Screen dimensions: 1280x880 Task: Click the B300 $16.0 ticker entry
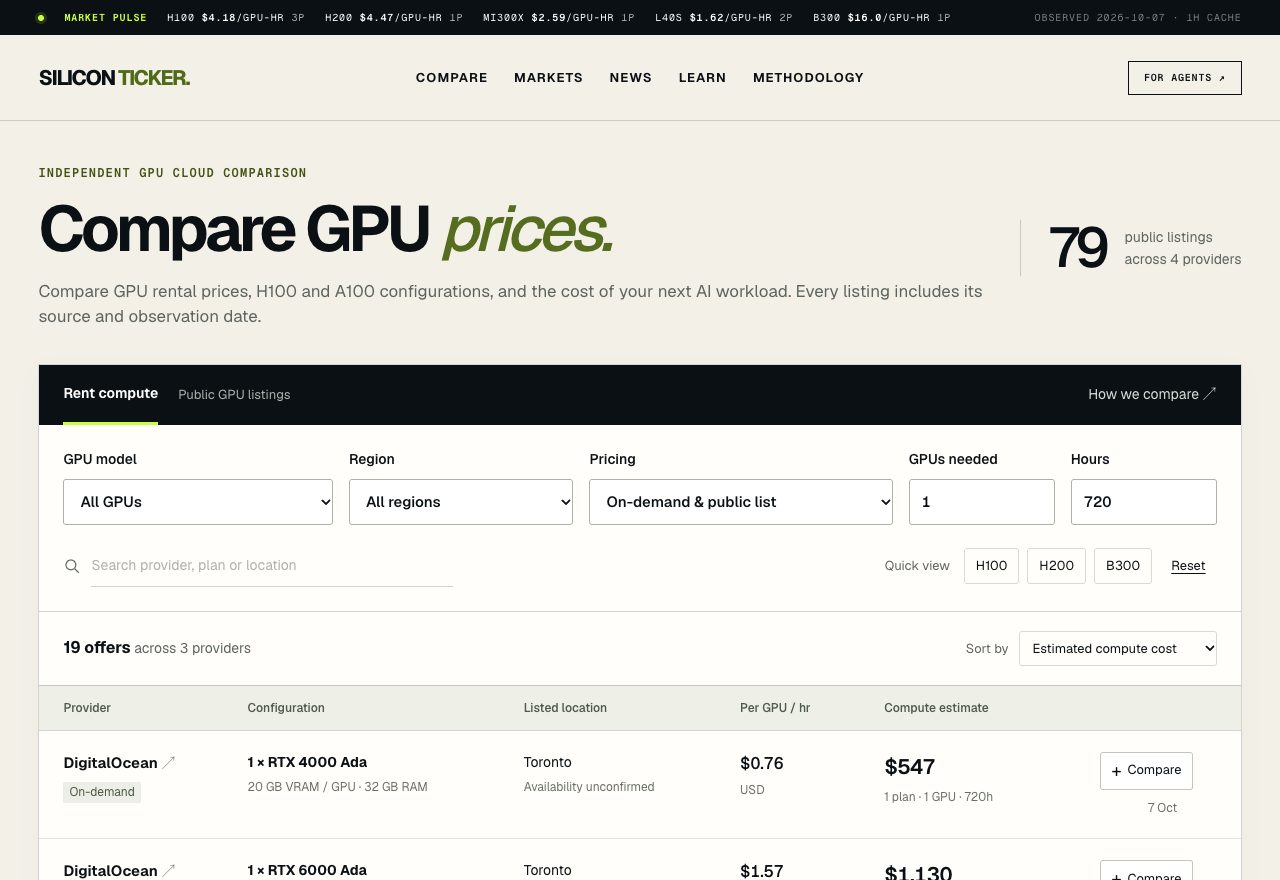[x=882, y=18]
